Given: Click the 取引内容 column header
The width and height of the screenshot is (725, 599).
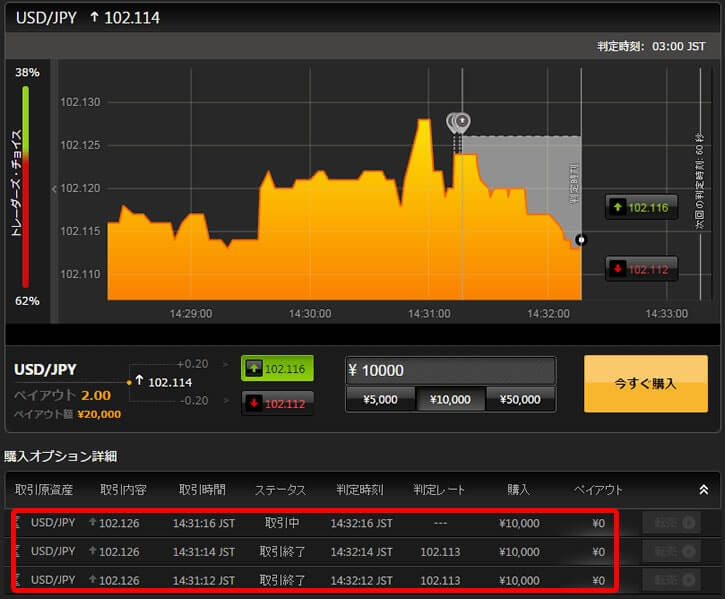Looking at the screenshot, I should click(x=123, y=490).
